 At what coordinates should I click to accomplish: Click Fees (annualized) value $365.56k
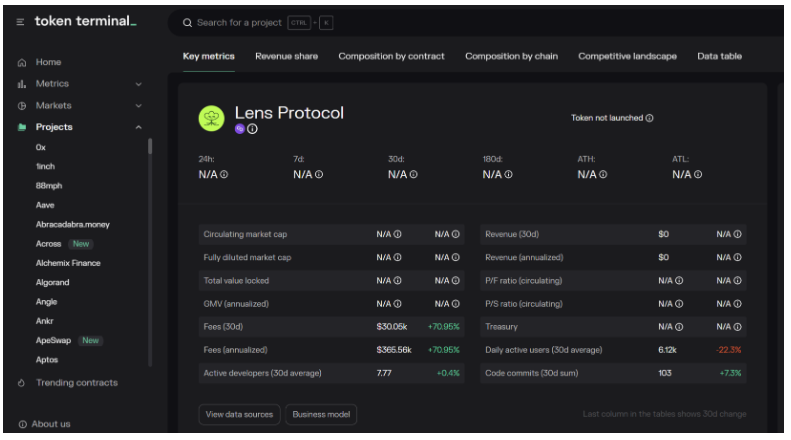[394, 351]
